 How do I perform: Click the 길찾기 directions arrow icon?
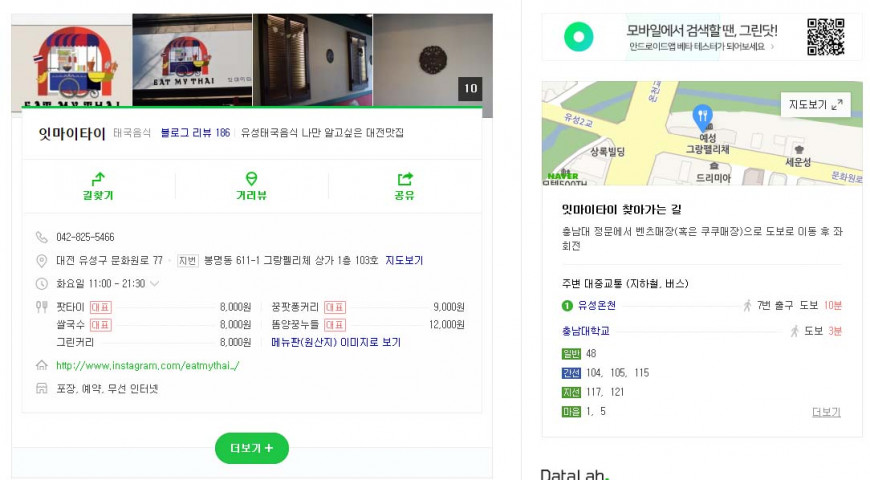[x=98, y=179]
